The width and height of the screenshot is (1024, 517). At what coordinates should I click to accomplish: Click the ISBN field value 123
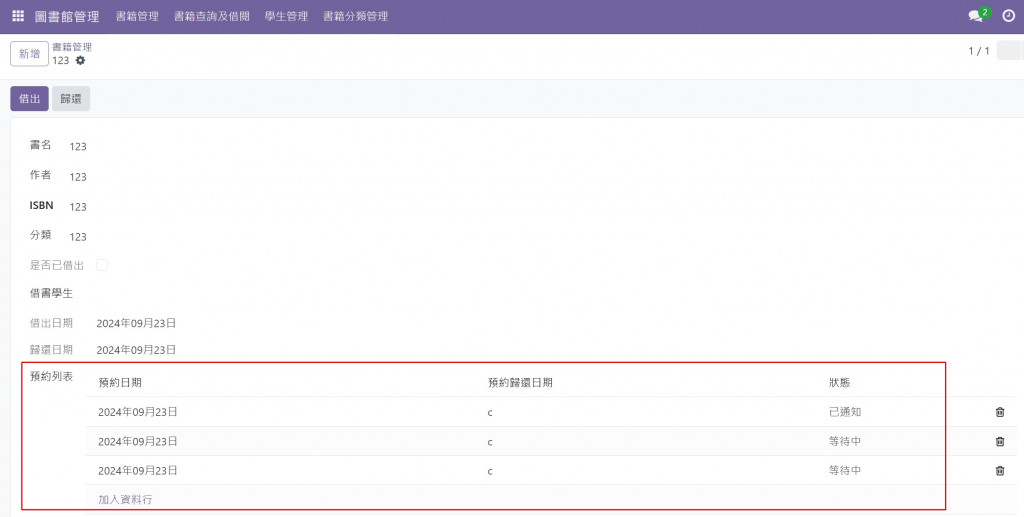pos(78,206)
